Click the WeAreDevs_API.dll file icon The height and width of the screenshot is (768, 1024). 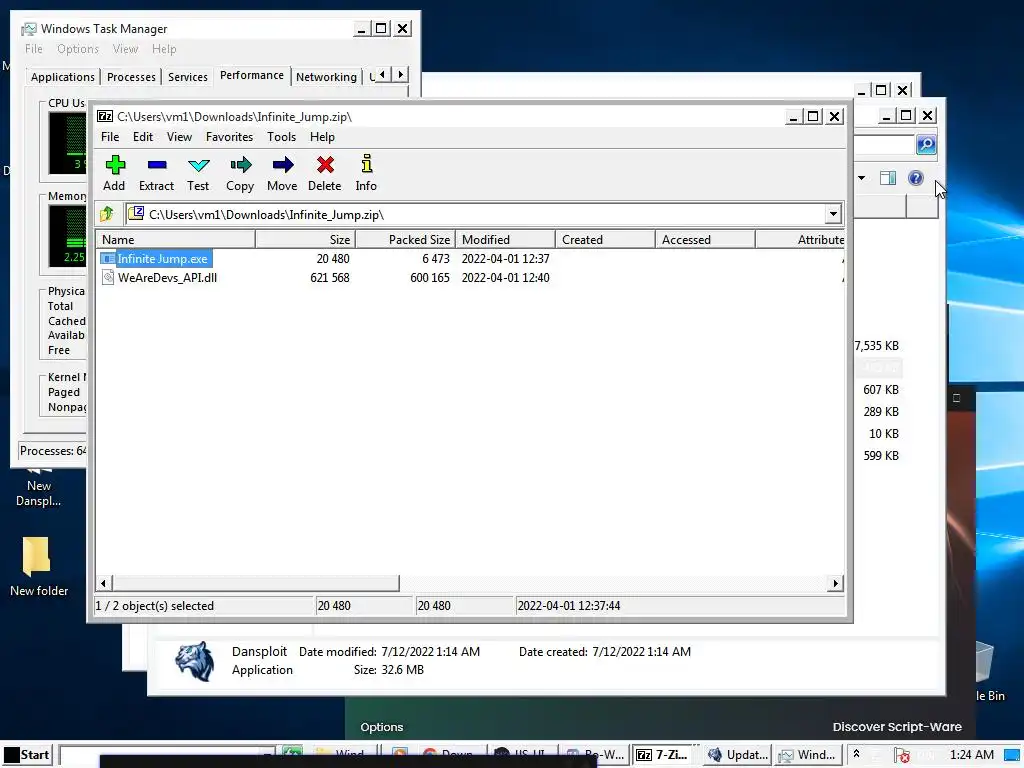pyautogui.click(x=108, y=278)
